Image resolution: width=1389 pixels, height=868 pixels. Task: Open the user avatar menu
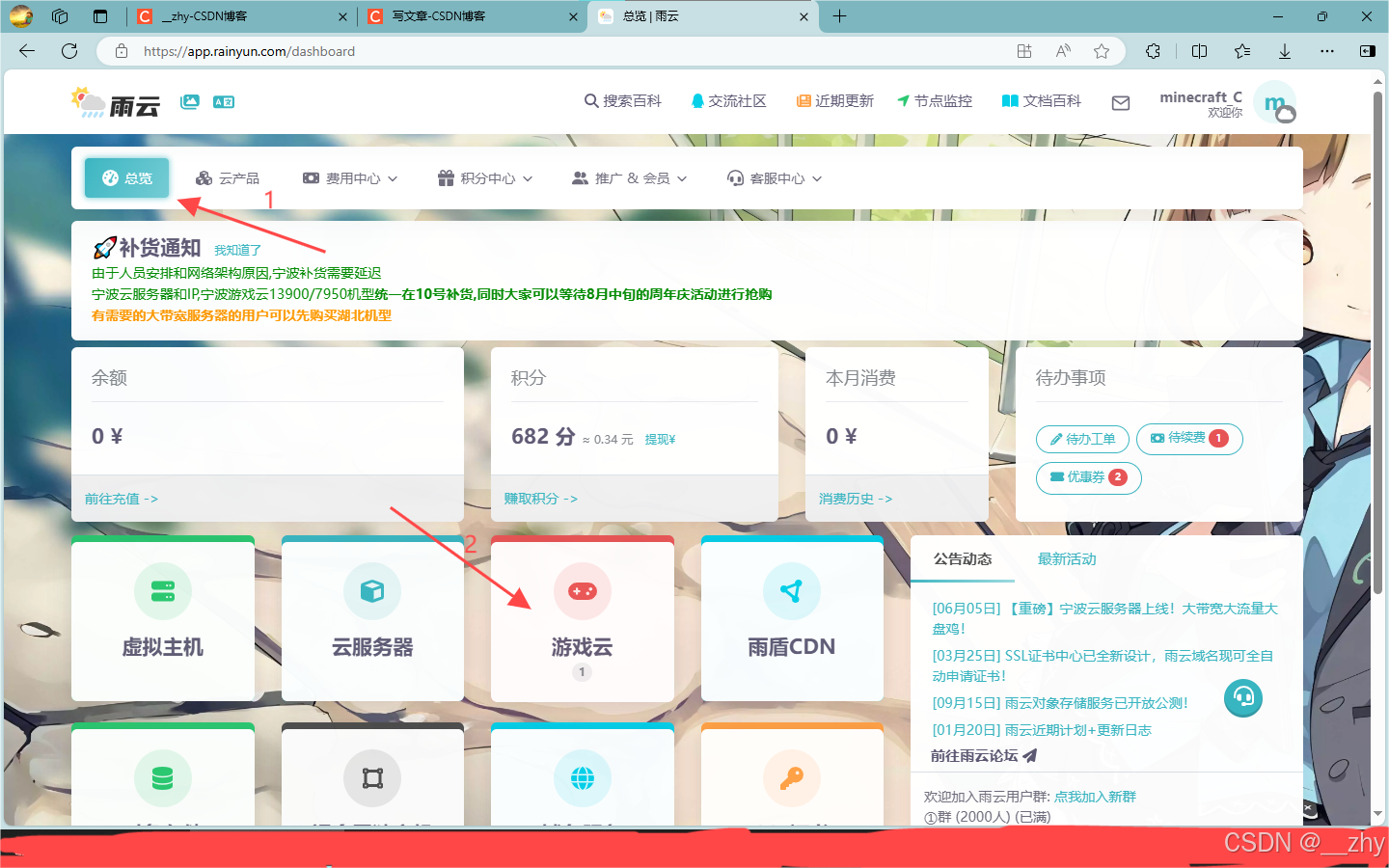point(1274,102)
